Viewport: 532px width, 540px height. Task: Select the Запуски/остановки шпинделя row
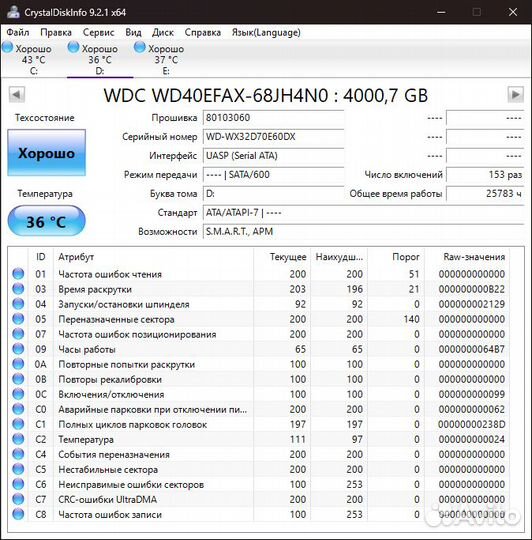pos(259,304)
